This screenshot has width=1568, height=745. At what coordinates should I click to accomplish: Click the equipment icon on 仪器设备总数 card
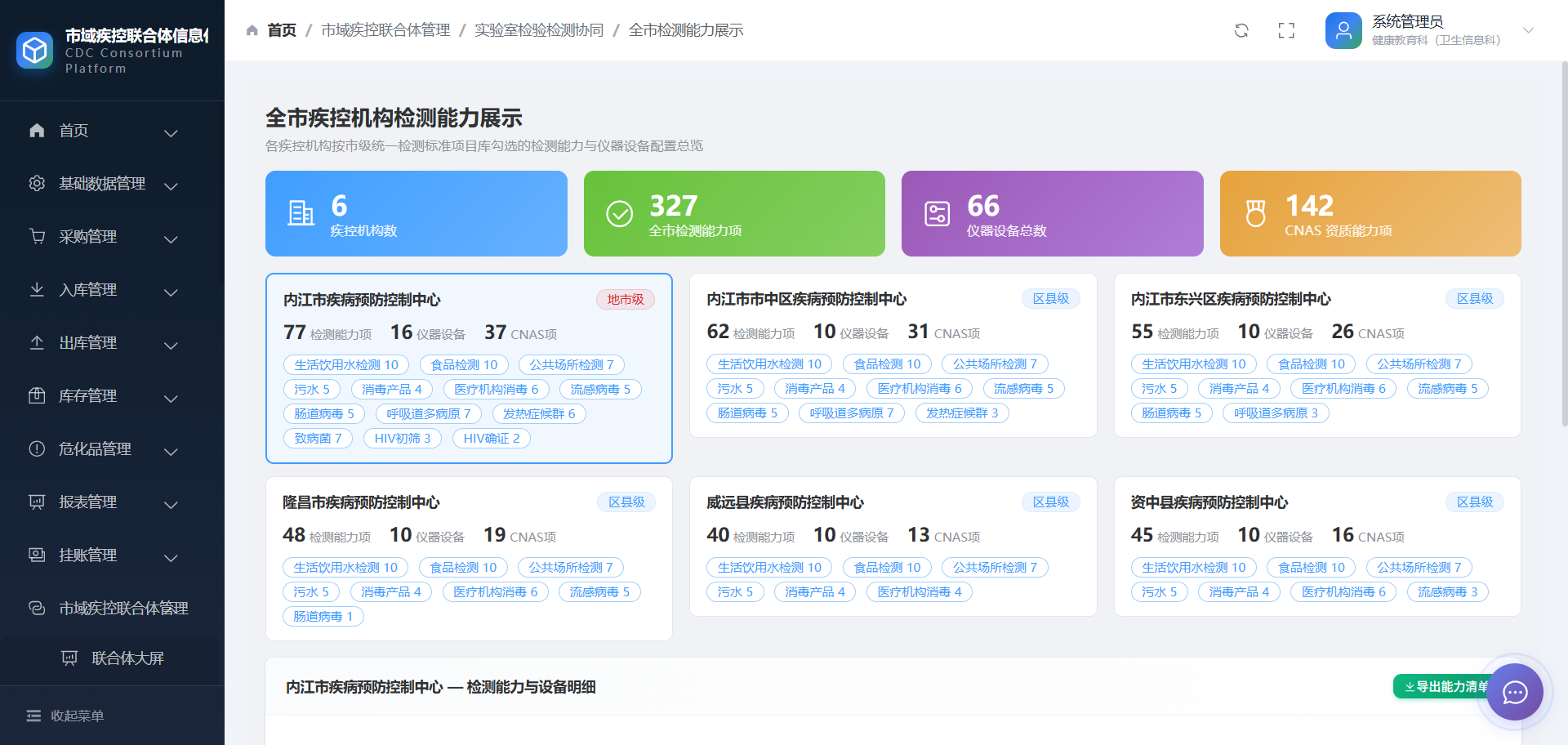[x=937, y=213]
